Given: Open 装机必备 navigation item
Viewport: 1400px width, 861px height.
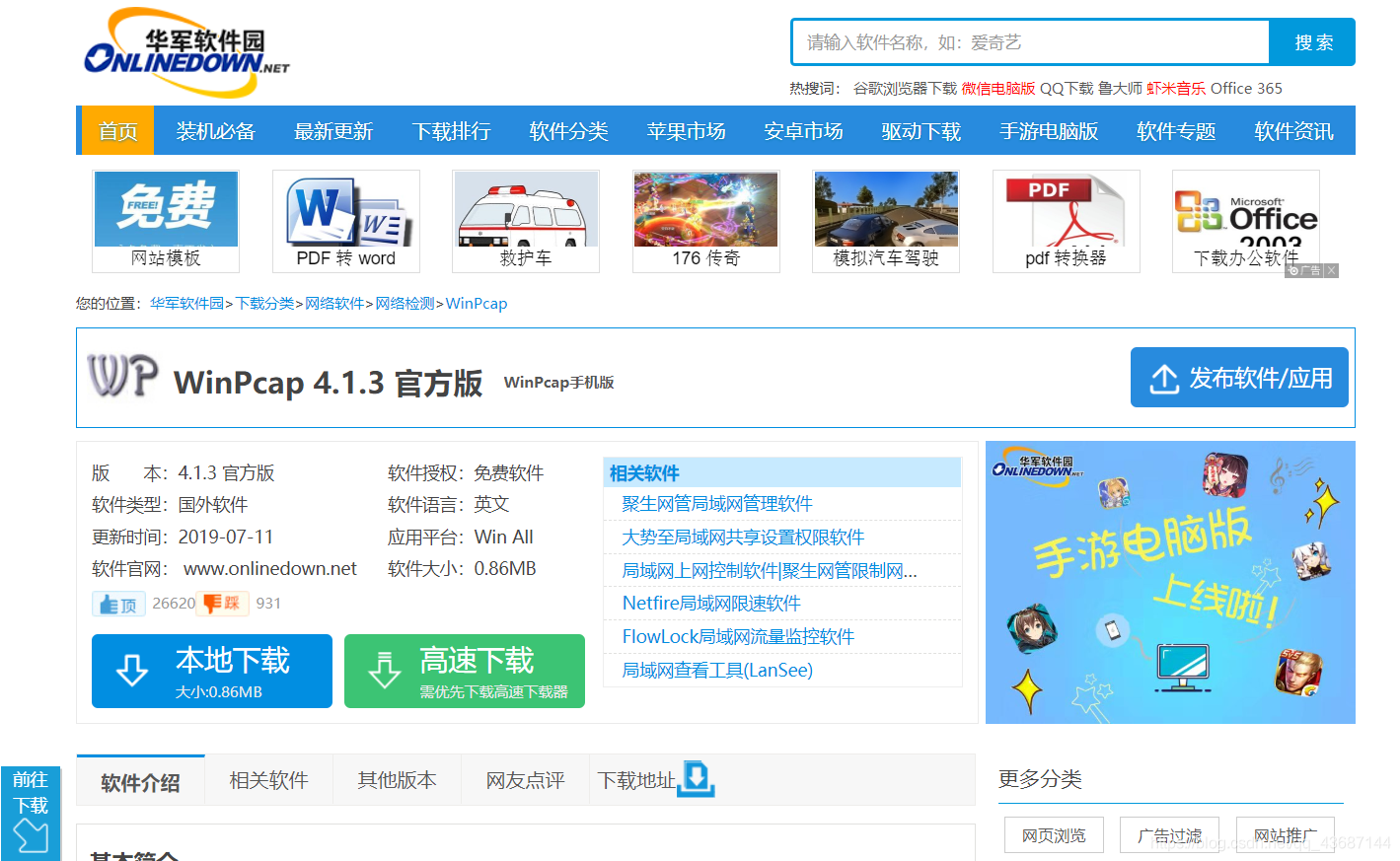Looking at the screenshot, I should click(x=216, y=131).
